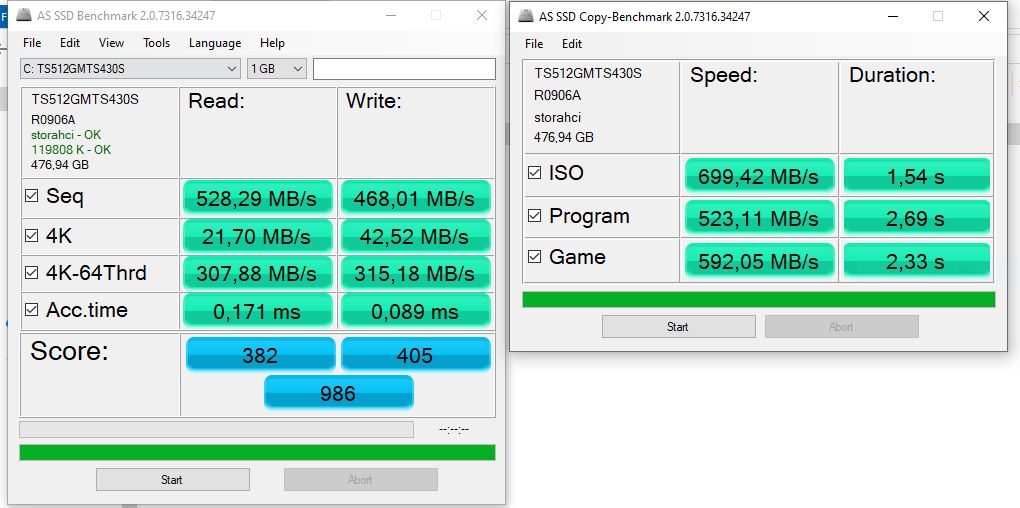Click the Seq read result 528,29 MB/s
The width and height of the screenshot is (1020, 508).
tap(257, 198)
